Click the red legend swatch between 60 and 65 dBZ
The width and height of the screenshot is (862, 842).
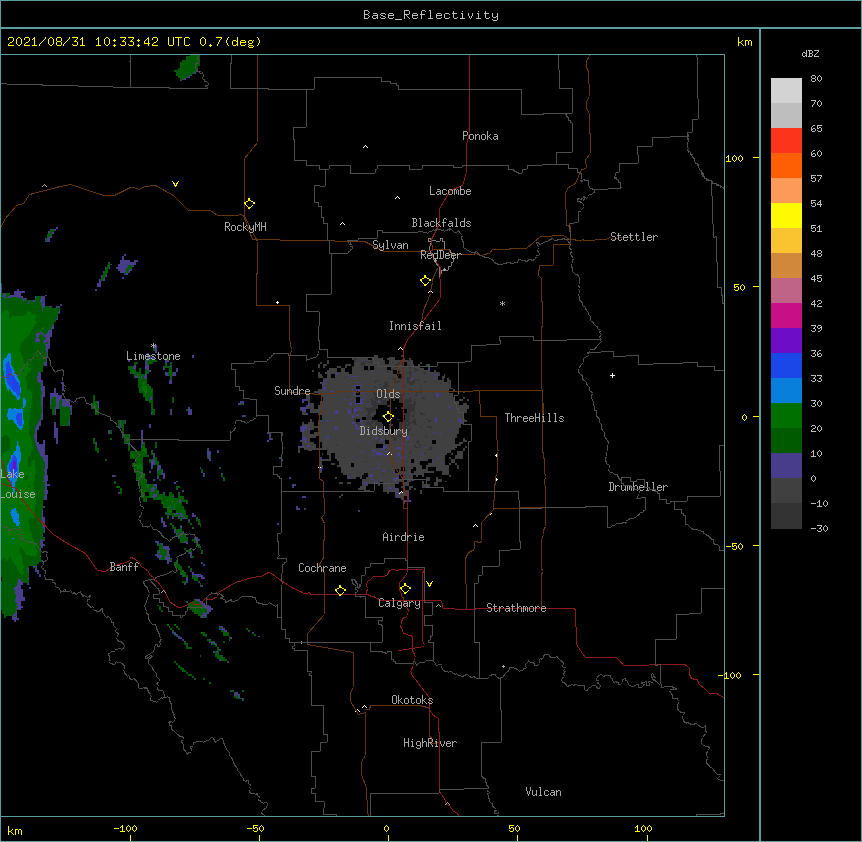[786, 141]
